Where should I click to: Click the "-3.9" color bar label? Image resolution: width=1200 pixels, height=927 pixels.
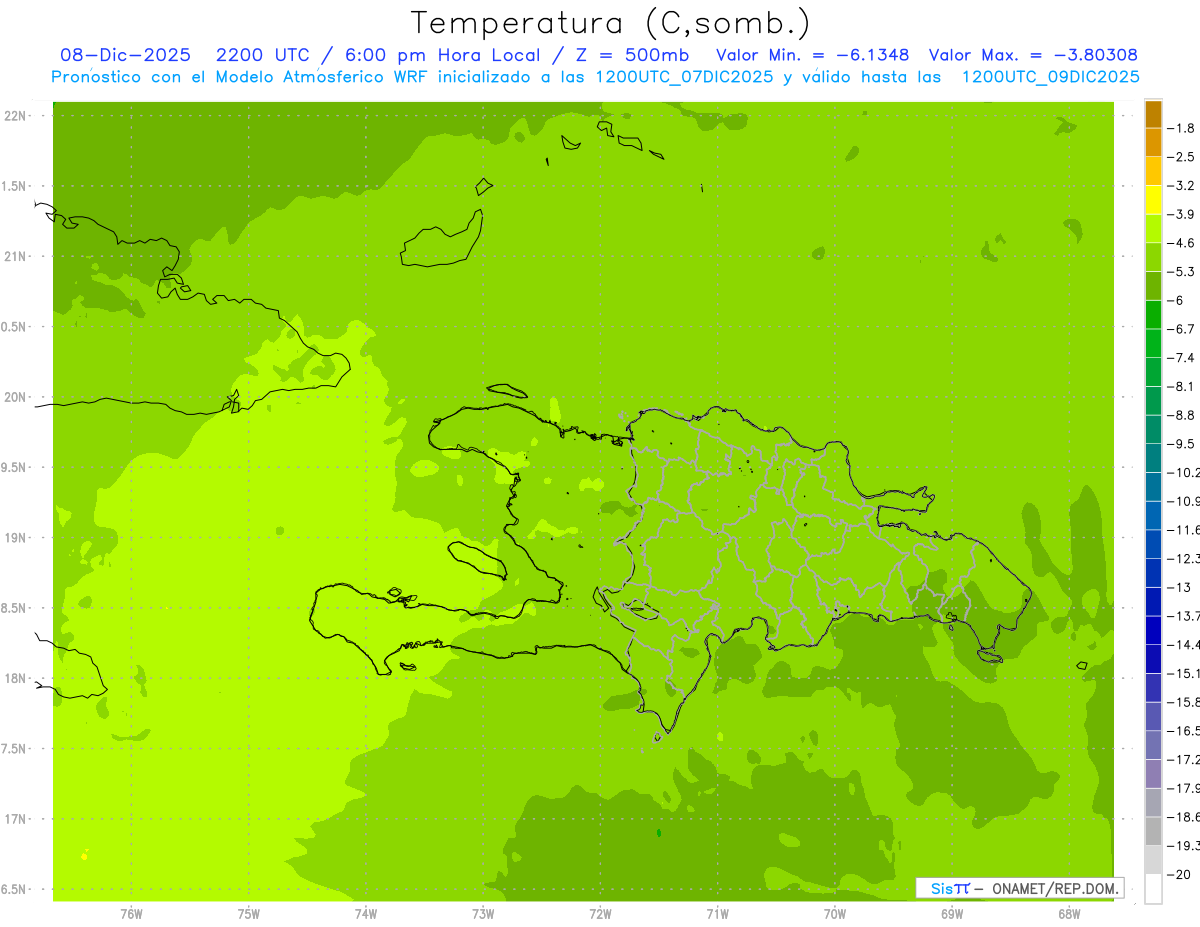[1181, 214]
